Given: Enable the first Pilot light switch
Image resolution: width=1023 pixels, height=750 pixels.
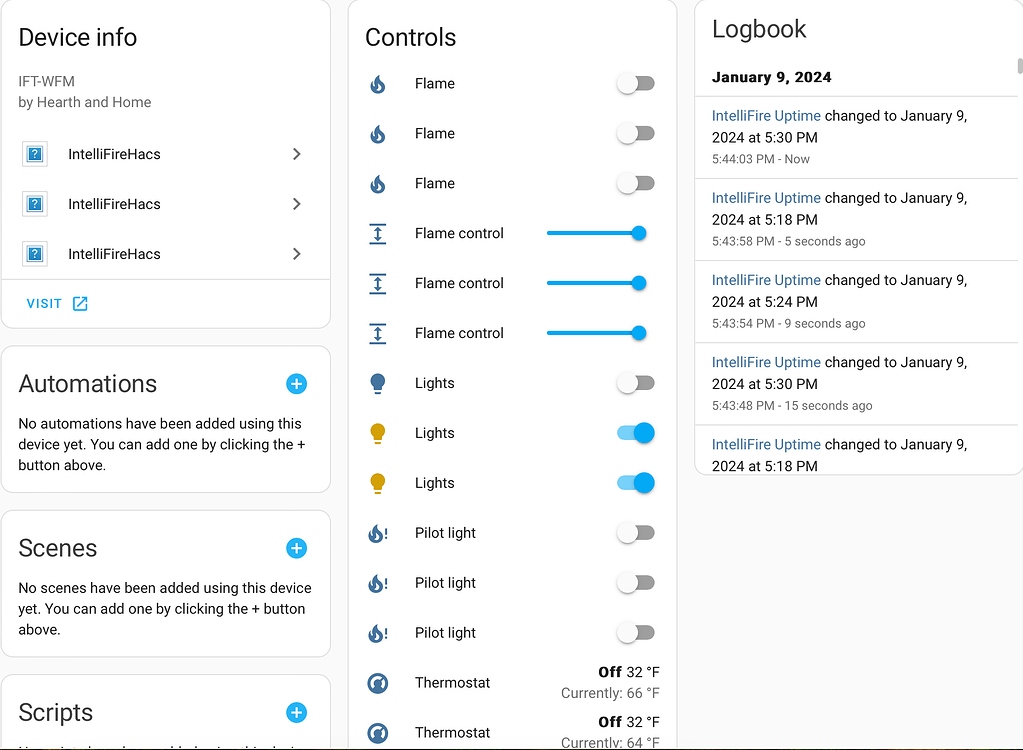Looking at the screenshot, I should (x=635, y=533).
